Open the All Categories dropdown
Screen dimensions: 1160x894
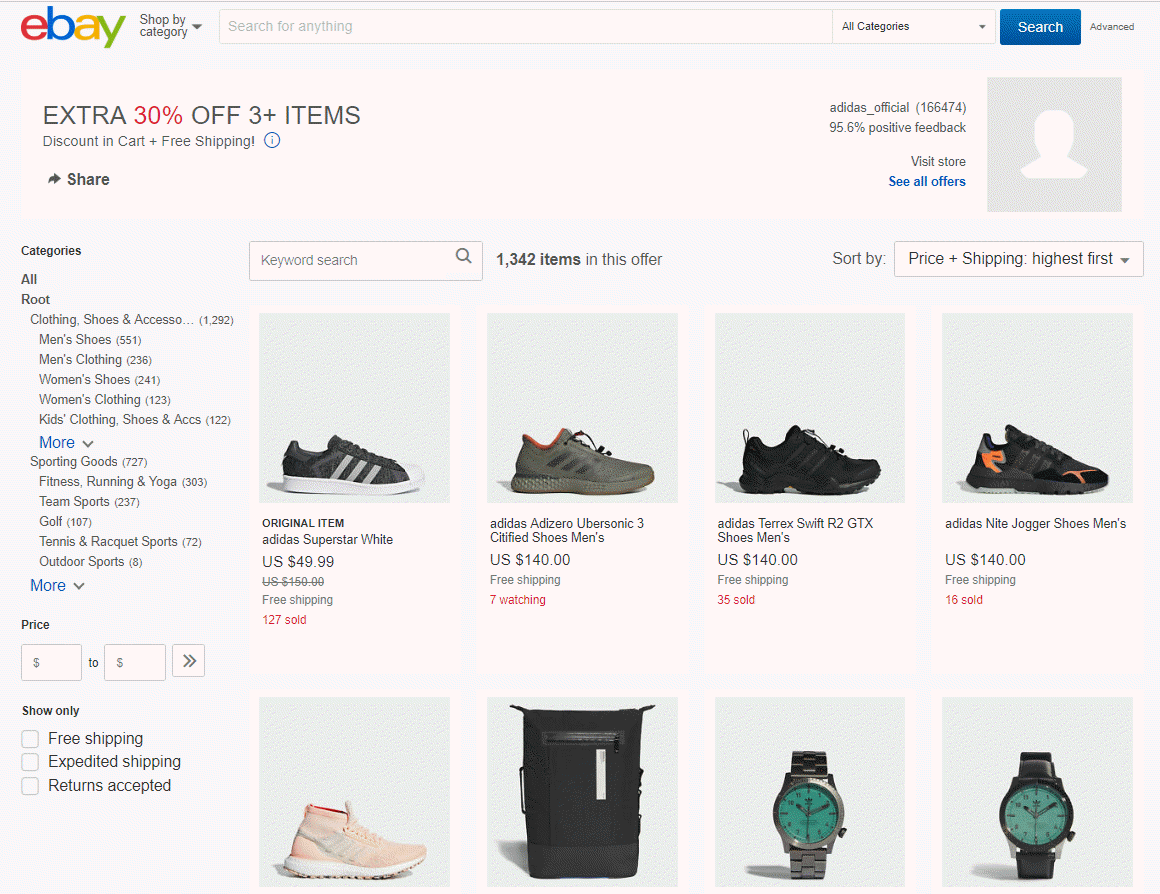[914, 27]
